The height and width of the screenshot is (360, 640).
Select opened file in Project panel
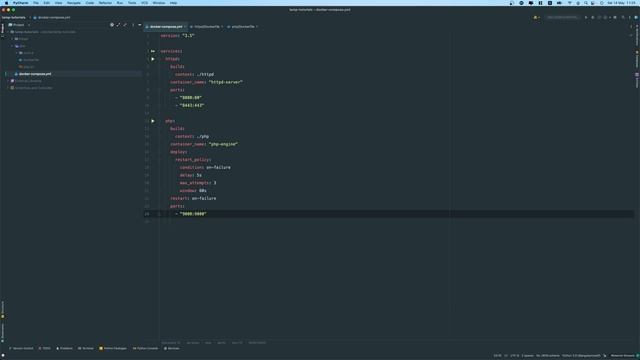pyautogui.click(x=112, y=25)
